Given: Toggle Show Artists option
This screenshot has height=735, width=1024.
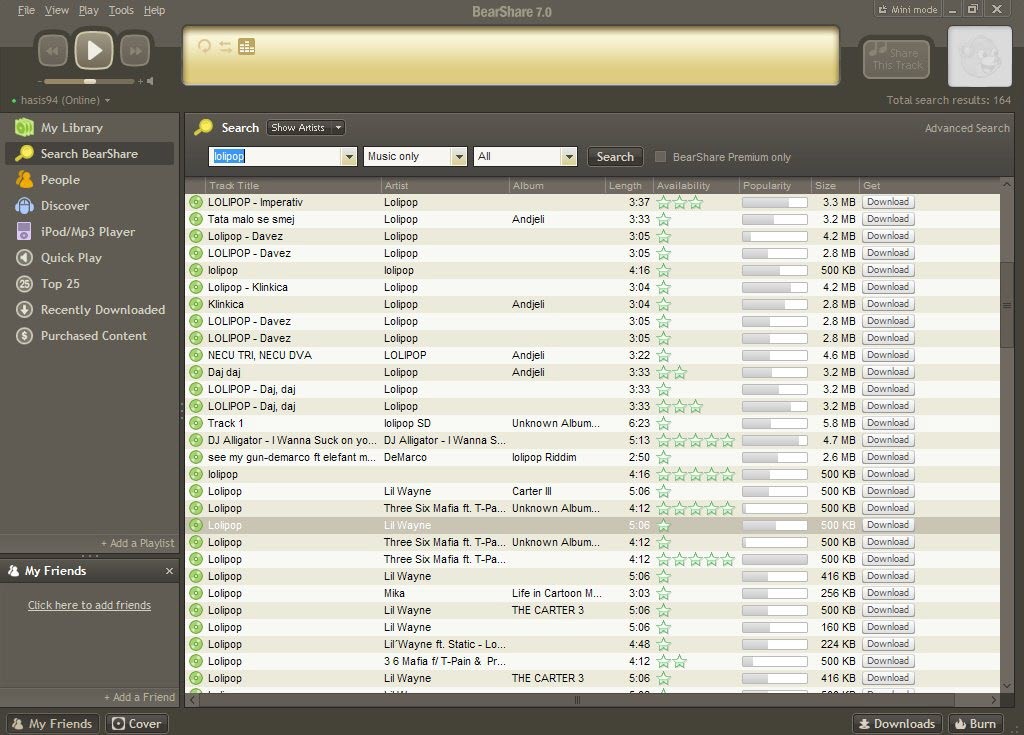Looking at the screenshot, I should point(305,127).
